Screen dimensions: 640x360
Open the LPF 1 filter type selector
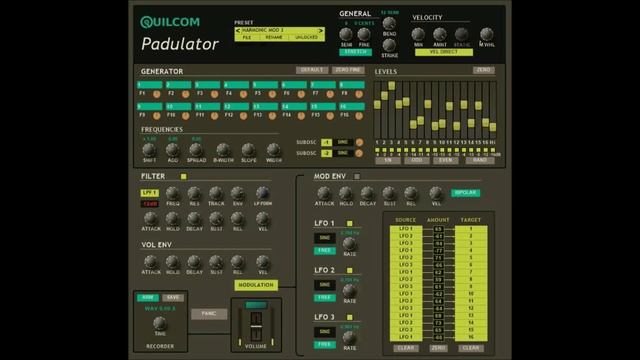tap(150, 193)
